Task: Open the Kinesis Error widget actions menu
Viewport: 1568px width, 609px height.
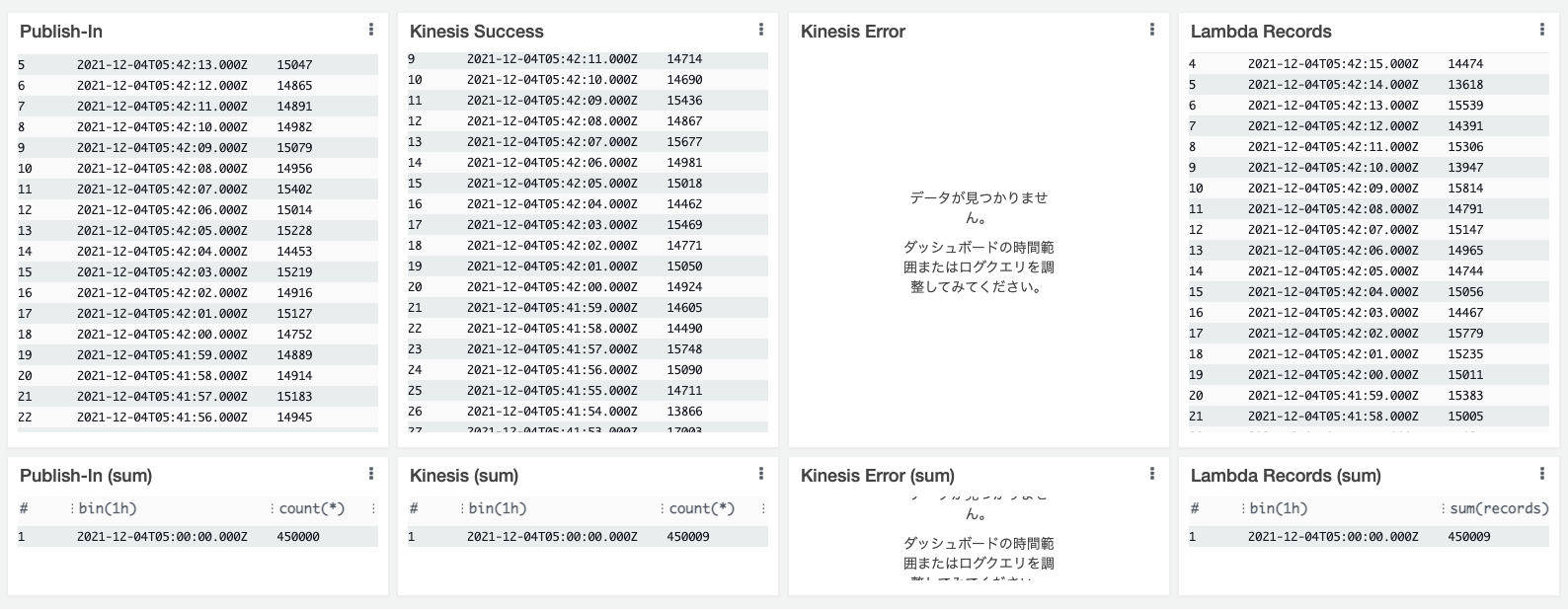Action: (x=1152, y=30)
